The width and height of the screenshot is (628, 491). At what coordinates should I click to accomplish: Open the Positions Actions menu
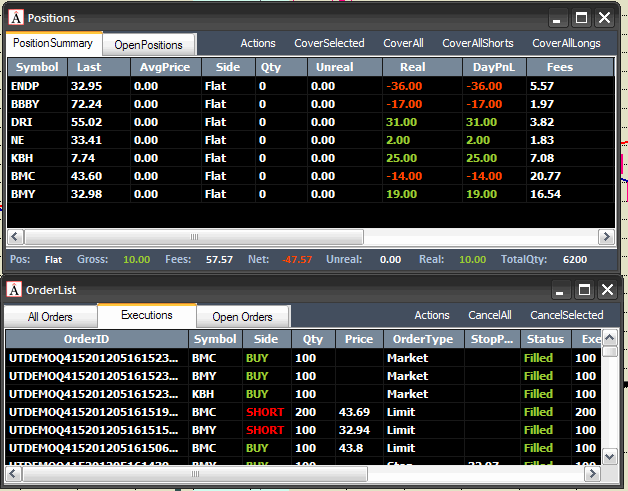(x=258, y=43)
